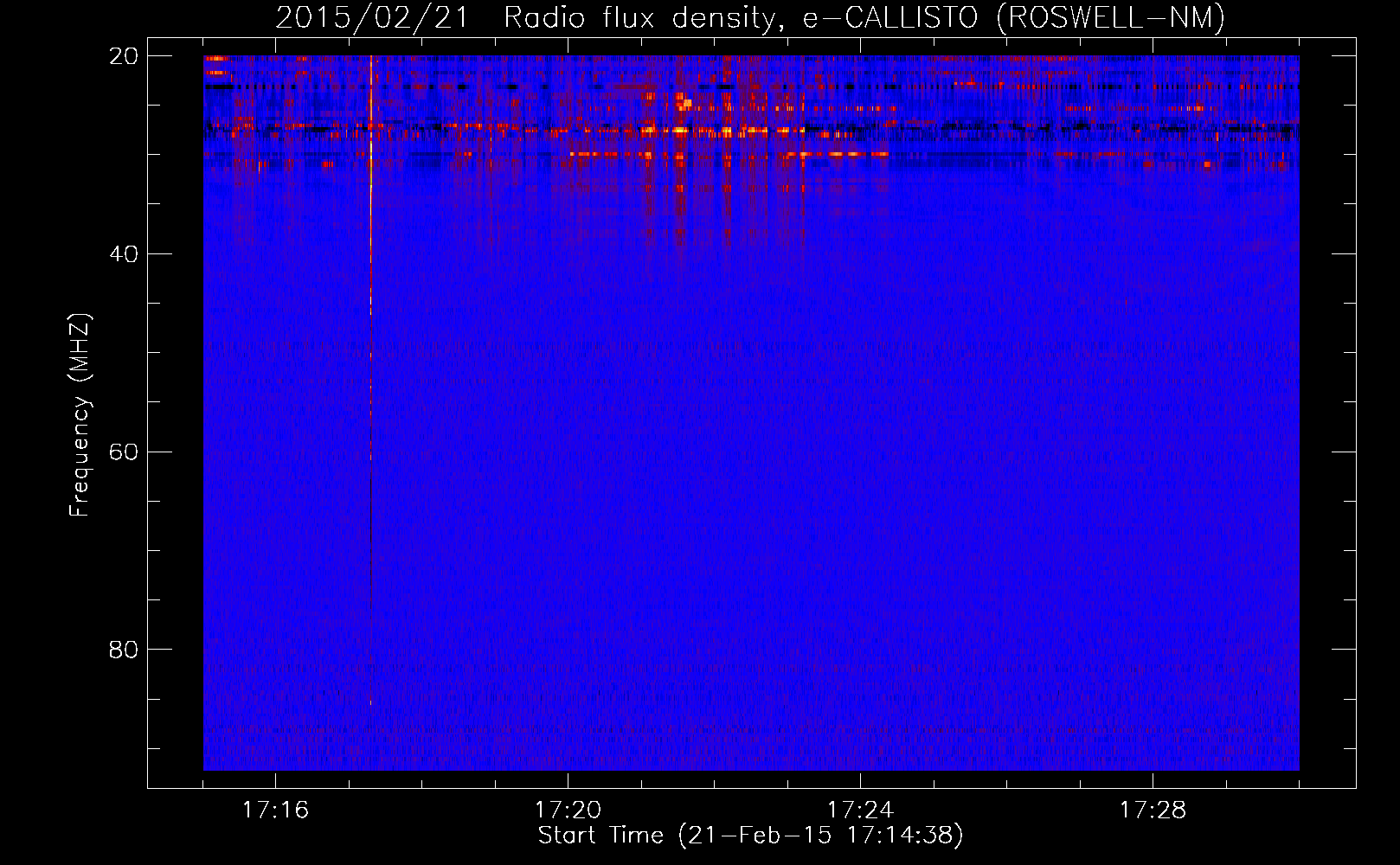1400x865 pixels.
Task: Click the 60 frequency tick label
Action: click(x=124, y=452)
